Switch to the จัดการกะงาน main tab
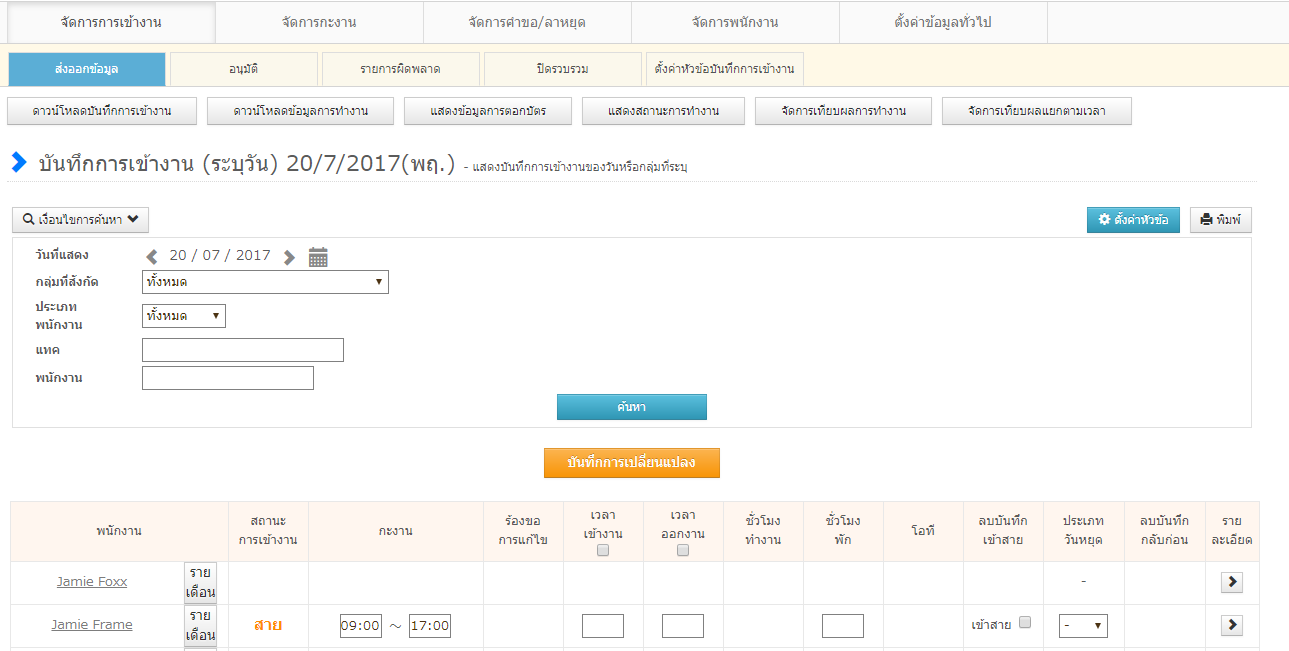Screen dimensions: 1289x651 pos(319,22)
